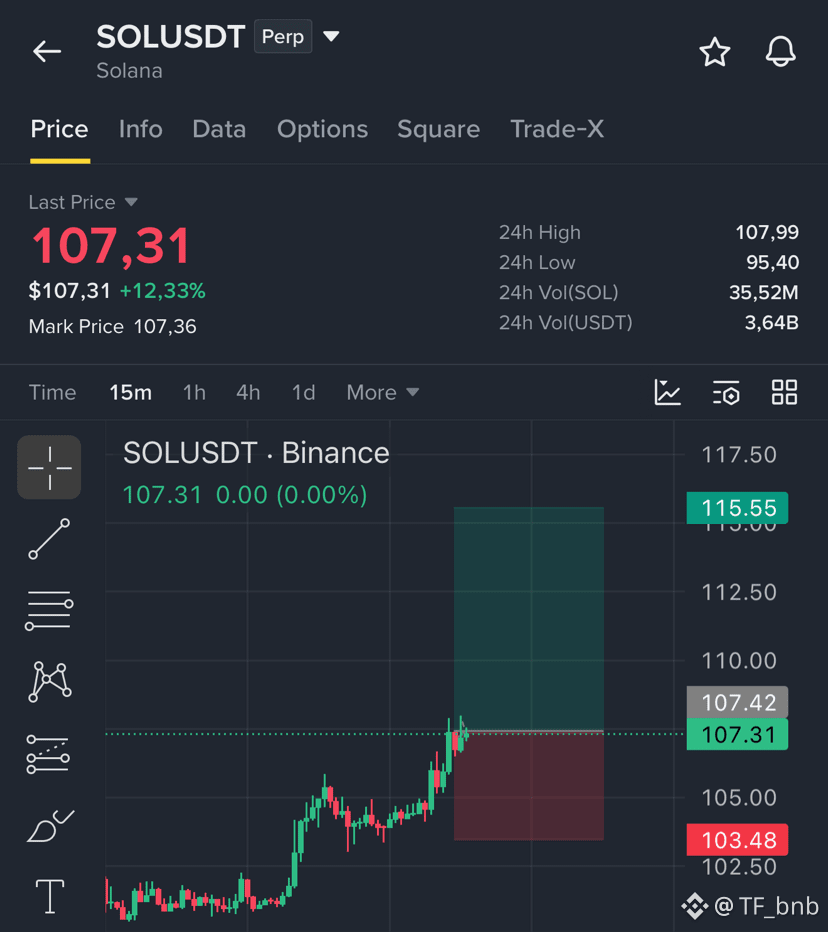Select the 1d chart interval

[x=303, y=392]
